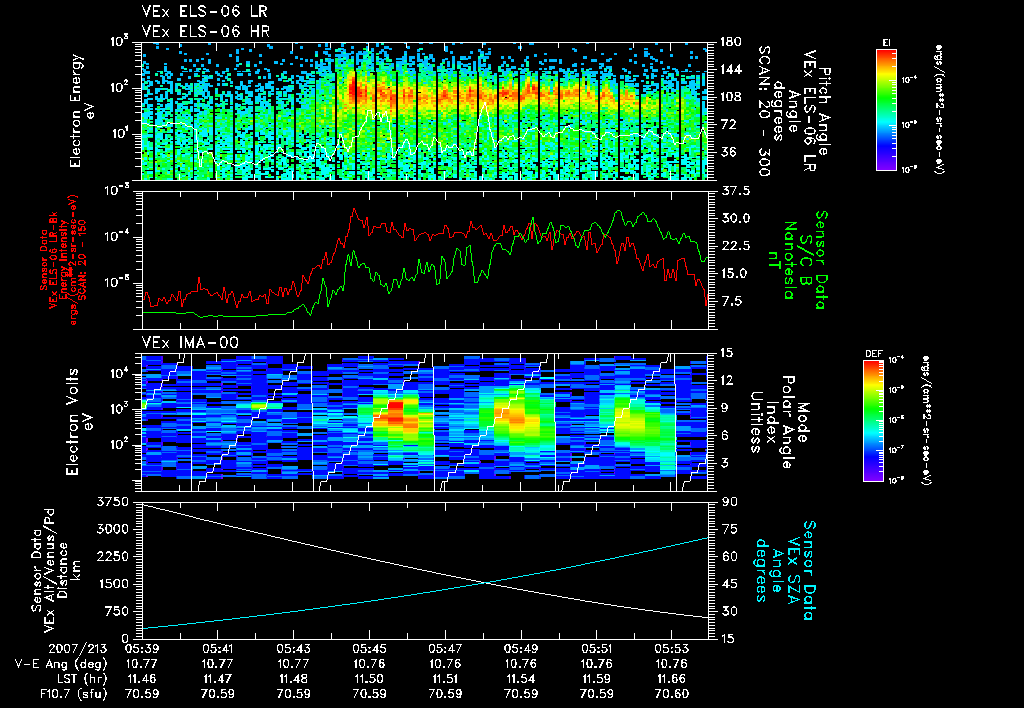Click the EI color scale bar
This screenshot has width=1024, height=708.
click(886, 110)
